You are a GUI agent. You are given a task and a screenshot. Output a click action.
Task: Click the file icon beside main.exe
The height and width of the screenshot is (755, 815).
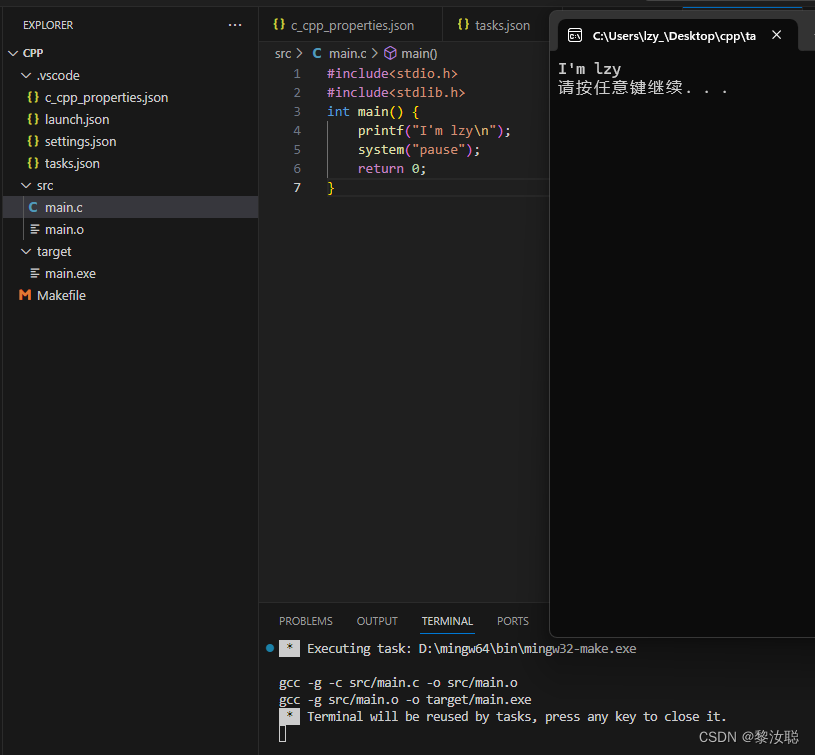[35, 273]
